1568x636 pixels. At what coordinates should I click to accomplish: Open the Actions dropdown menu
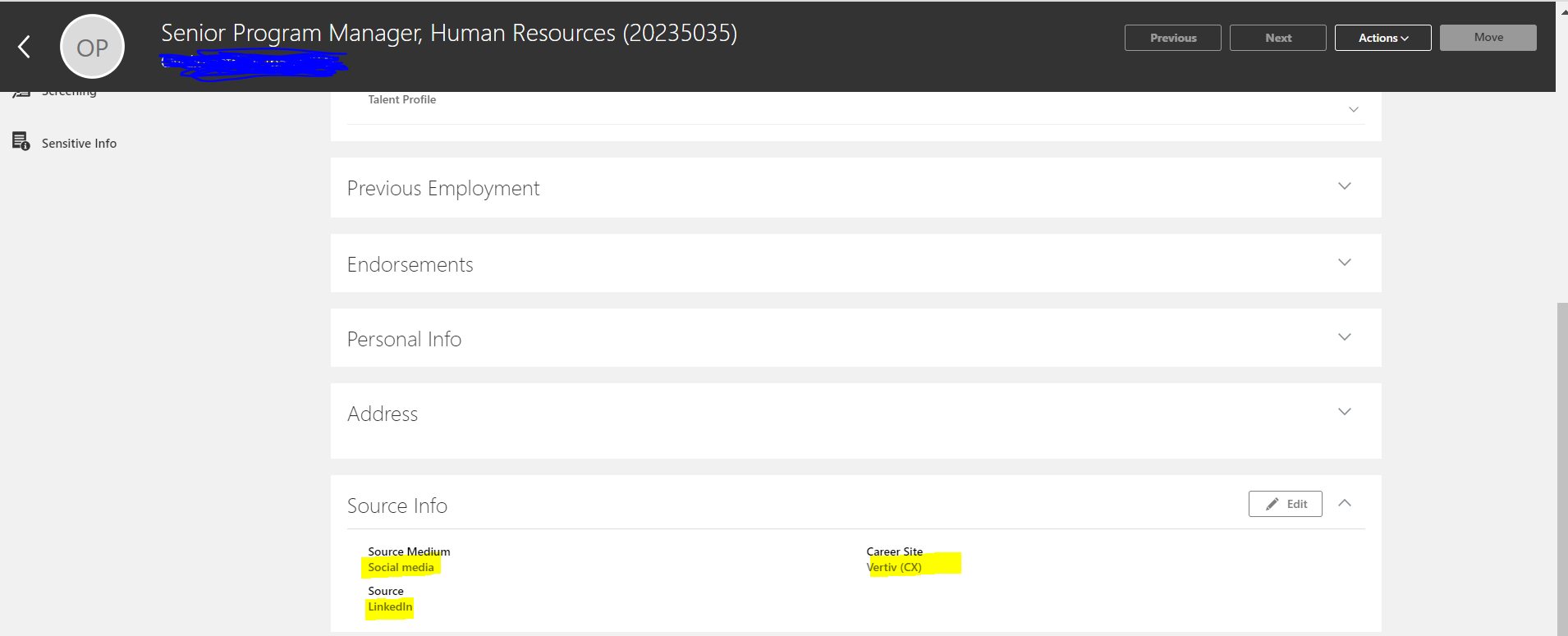click(x=1382, y=38)
